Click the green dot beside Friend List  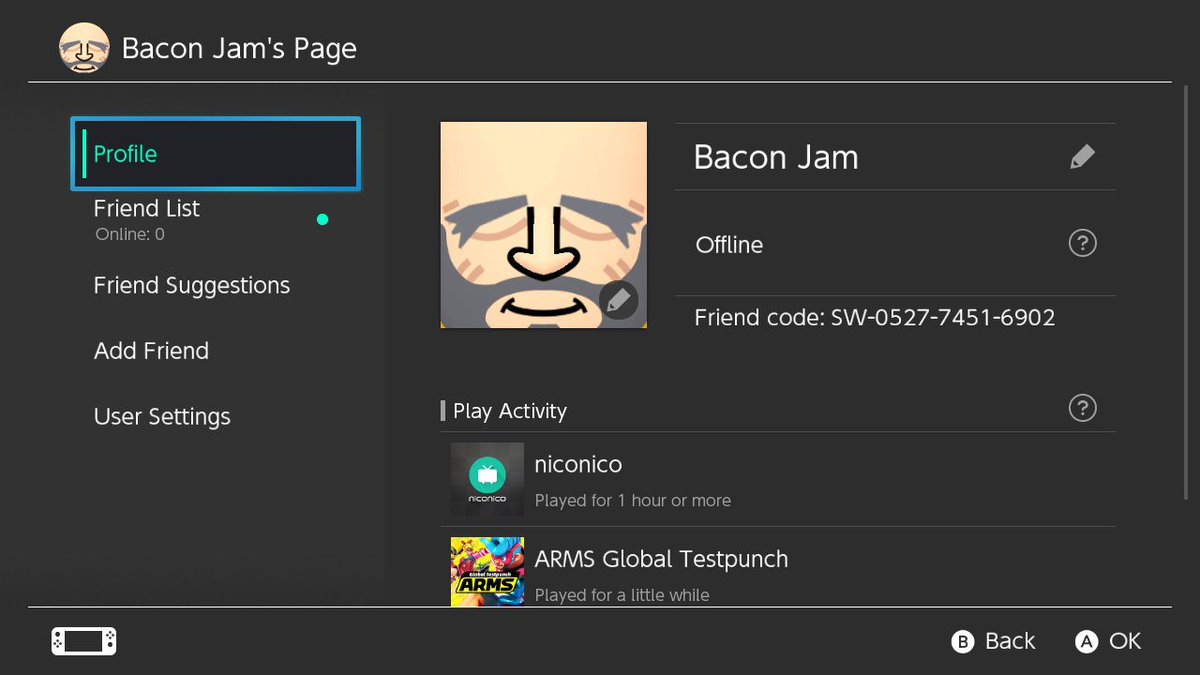[322, 220]
